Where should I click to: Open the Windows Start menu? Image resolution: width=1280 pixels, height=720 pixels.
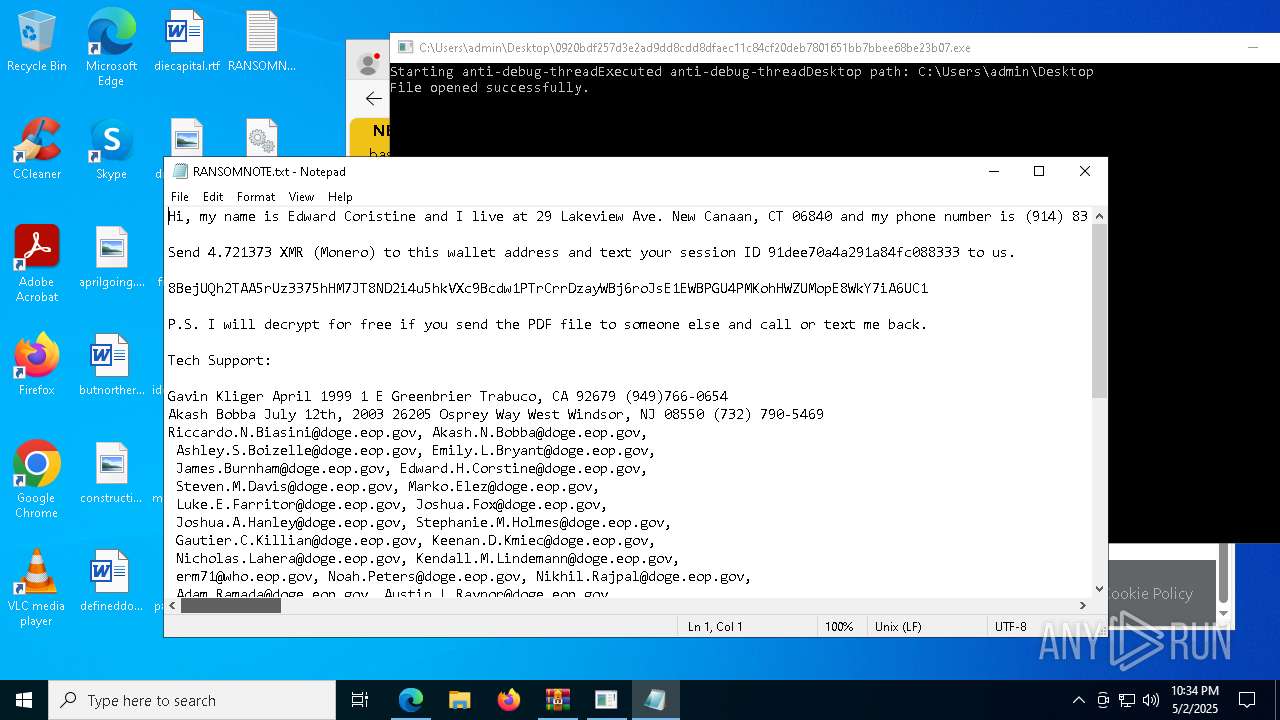[x=24, y=700]
